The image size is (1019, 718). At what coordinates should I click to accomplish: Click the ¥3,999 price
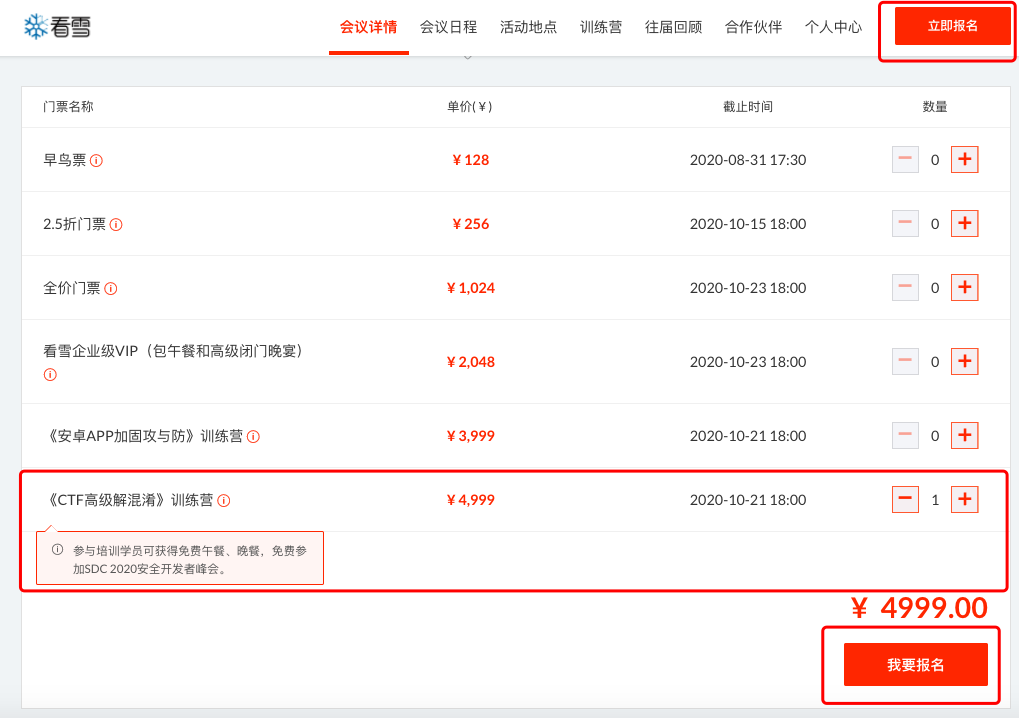(x=471, y=436)
